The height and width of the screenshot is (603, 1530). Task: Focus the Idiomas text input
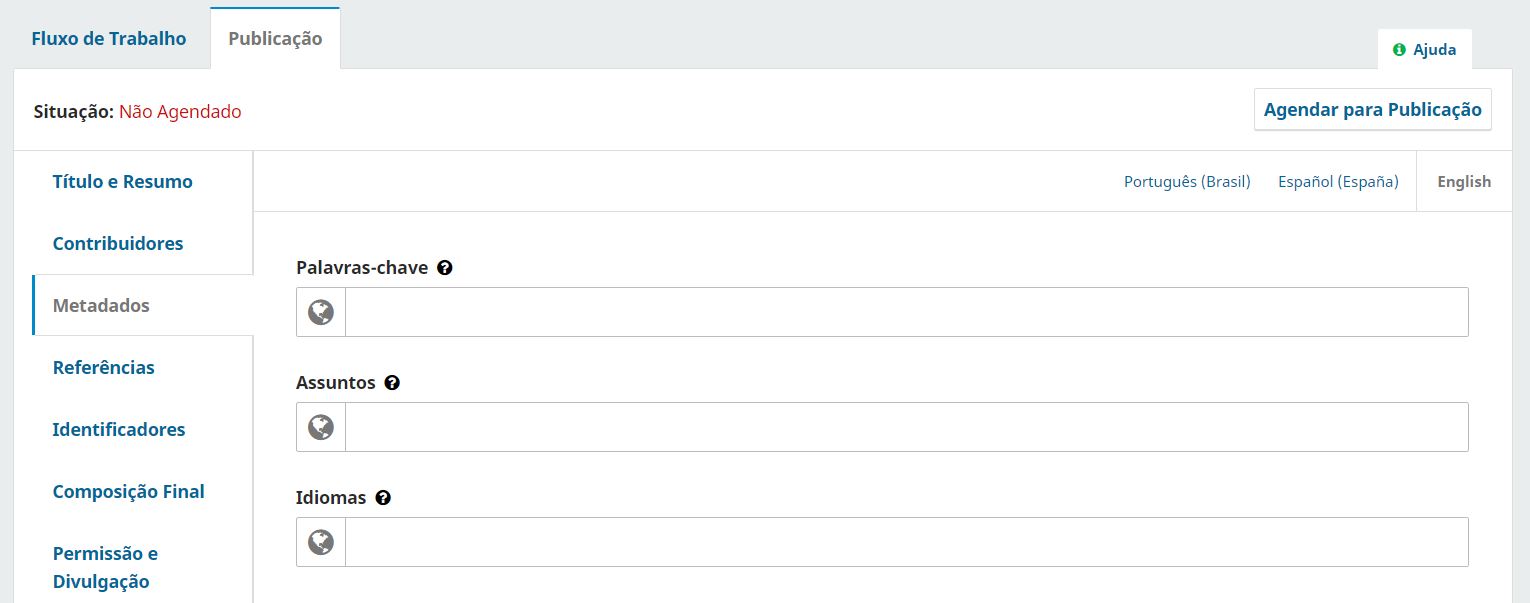coord(906,542)
